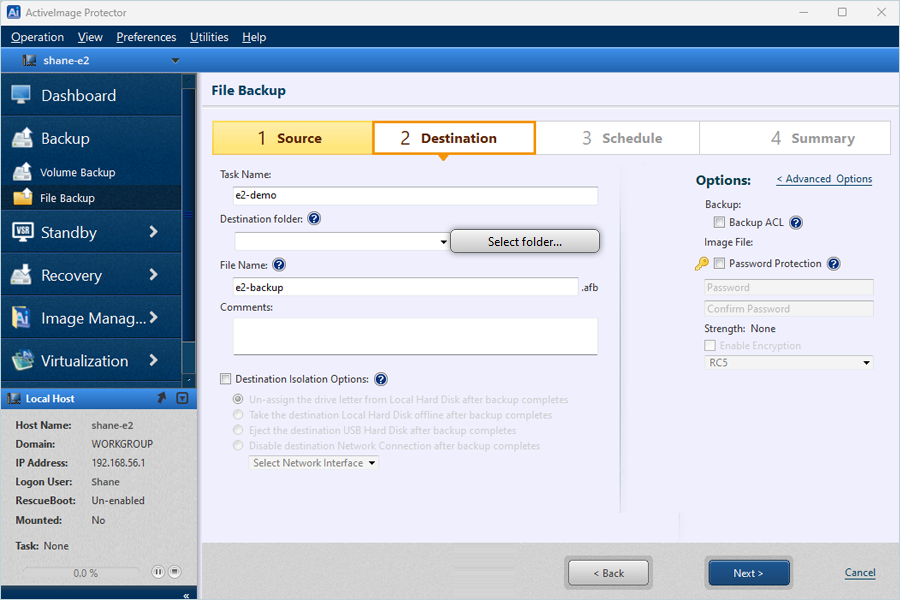Screen dimensions: 900x600
Task: Go to the Summary step tab
Action: point(795,138)
